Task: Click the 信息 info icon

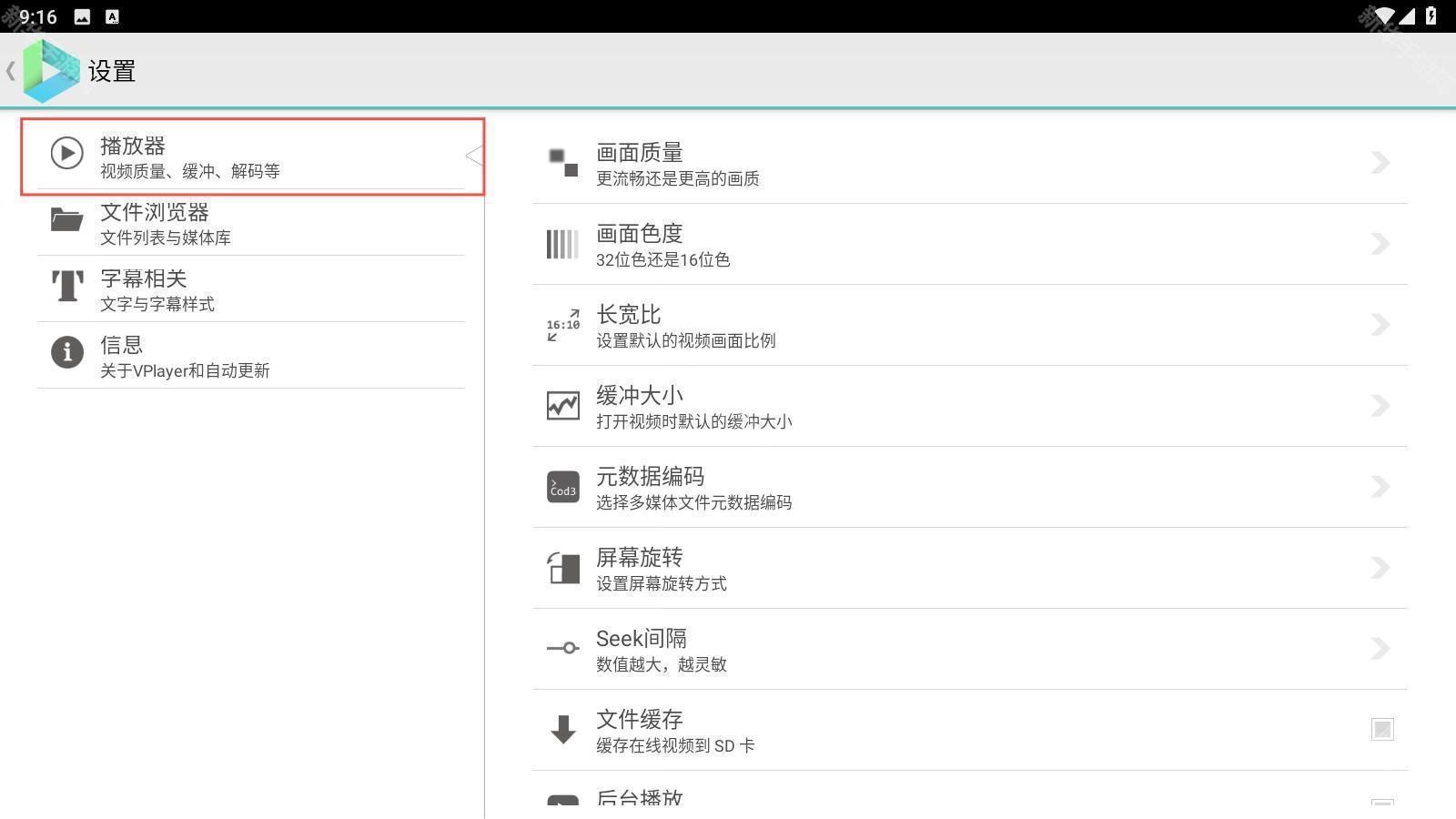Action: click(x=66, y=352)
